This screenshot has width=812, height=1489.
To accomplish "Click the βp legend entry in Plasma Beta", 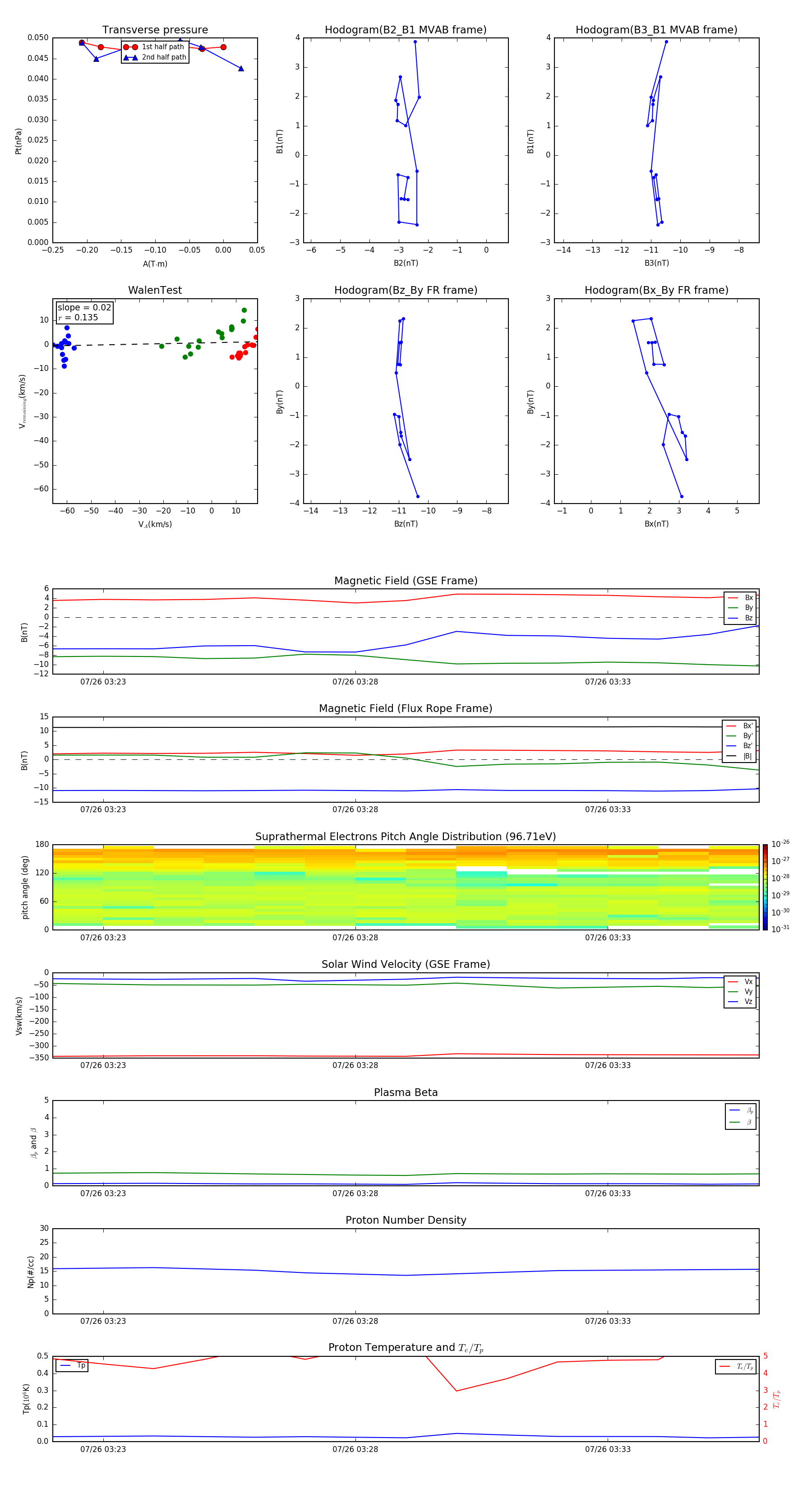I will pyautogui.click(x=741, y=1110).
